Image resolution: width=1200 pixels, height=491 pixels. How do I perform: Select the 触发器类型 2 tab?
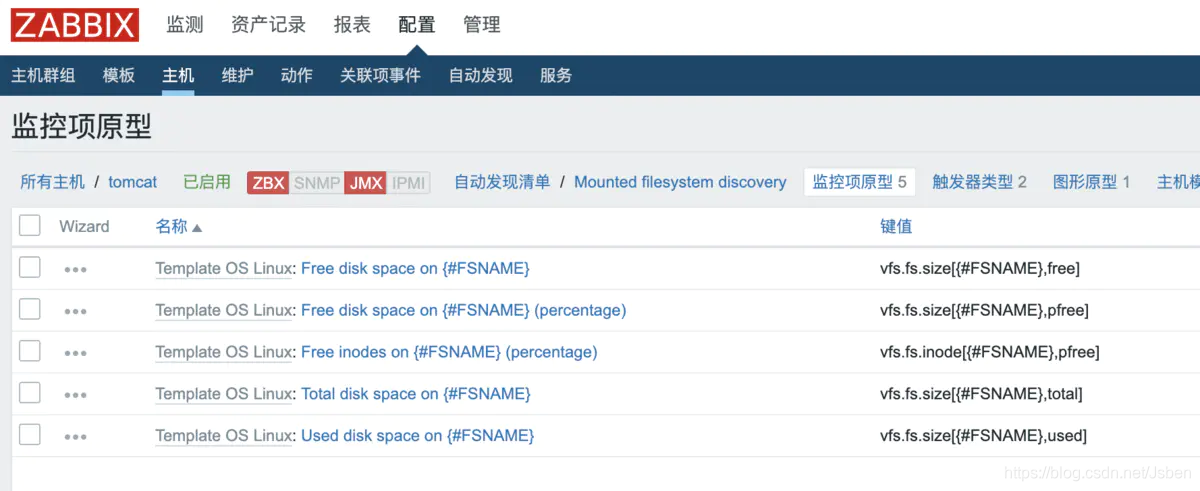[979, 182]
